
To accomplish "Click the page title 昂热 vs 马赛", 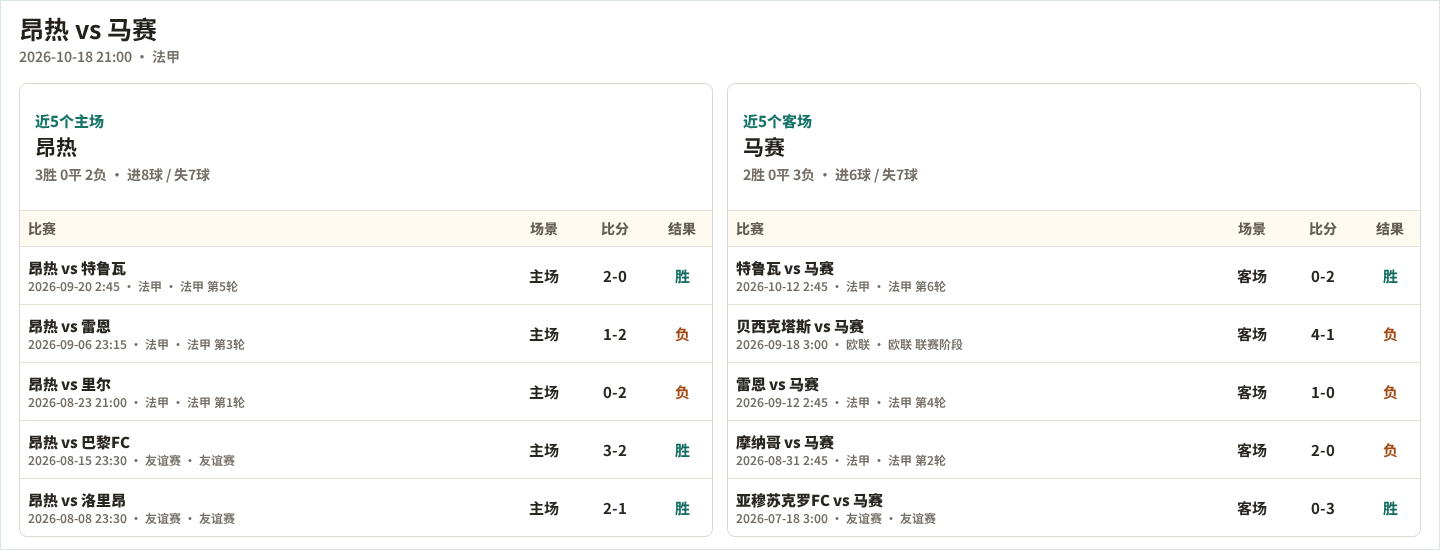I will point(88,30).
